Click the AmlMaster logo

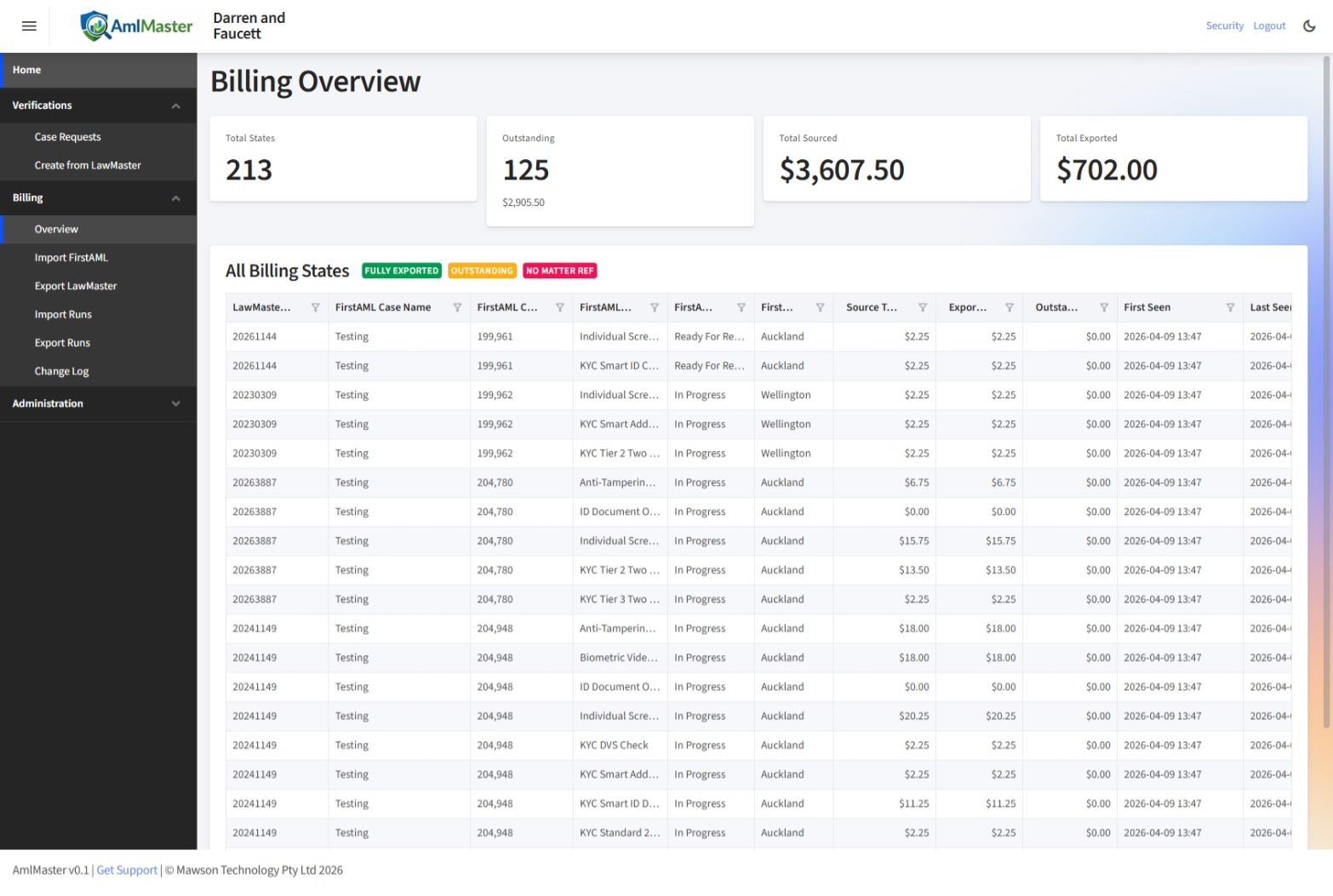[x=136, y=26]
